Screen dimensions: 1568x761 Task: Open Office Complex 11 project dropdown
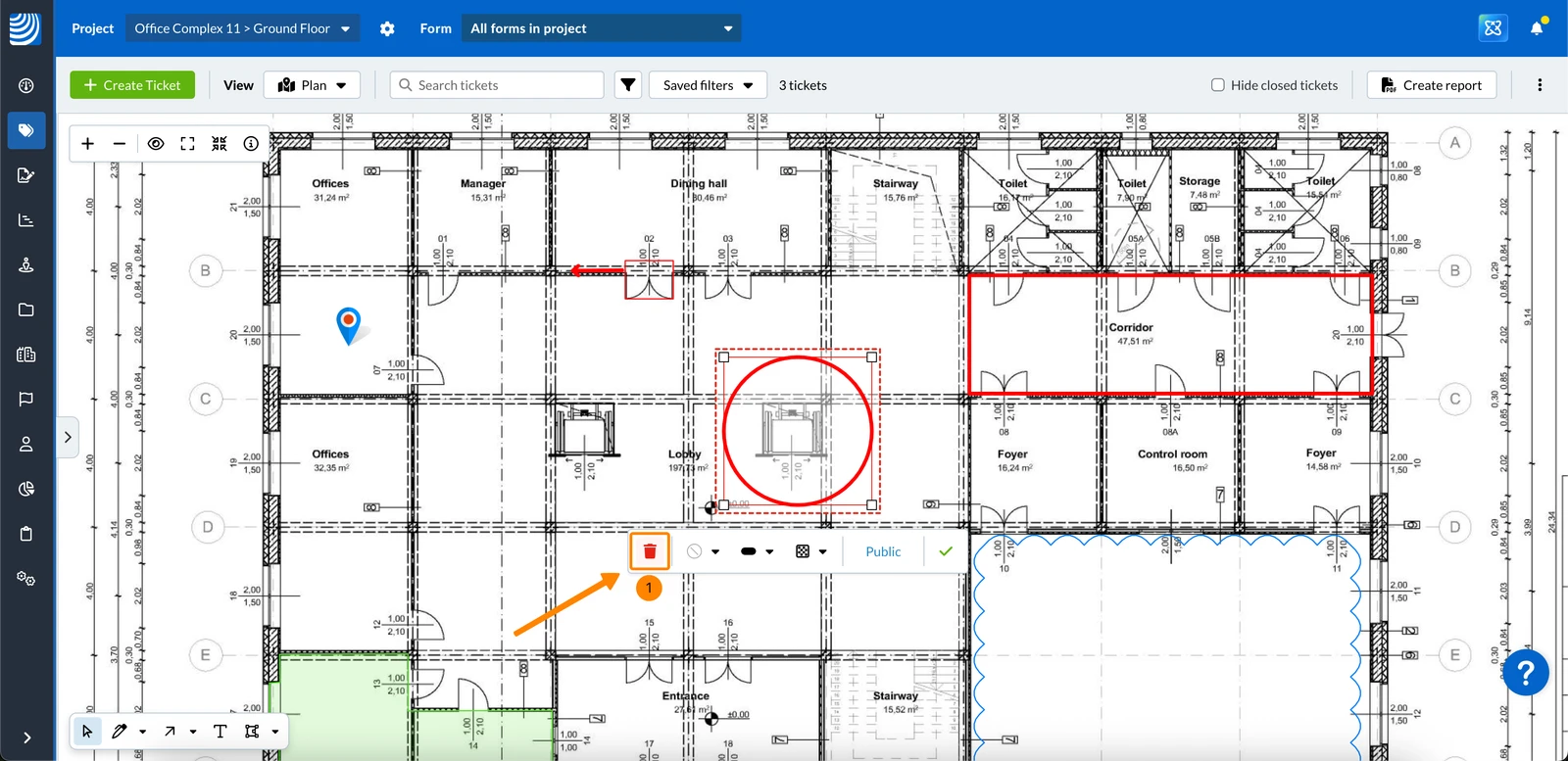[242, 28]
